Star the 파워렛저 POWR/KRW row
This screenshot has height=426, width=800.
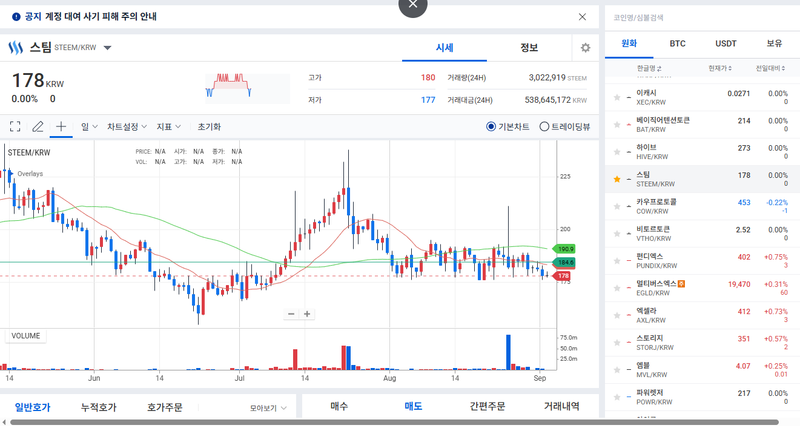pos(617,397)
